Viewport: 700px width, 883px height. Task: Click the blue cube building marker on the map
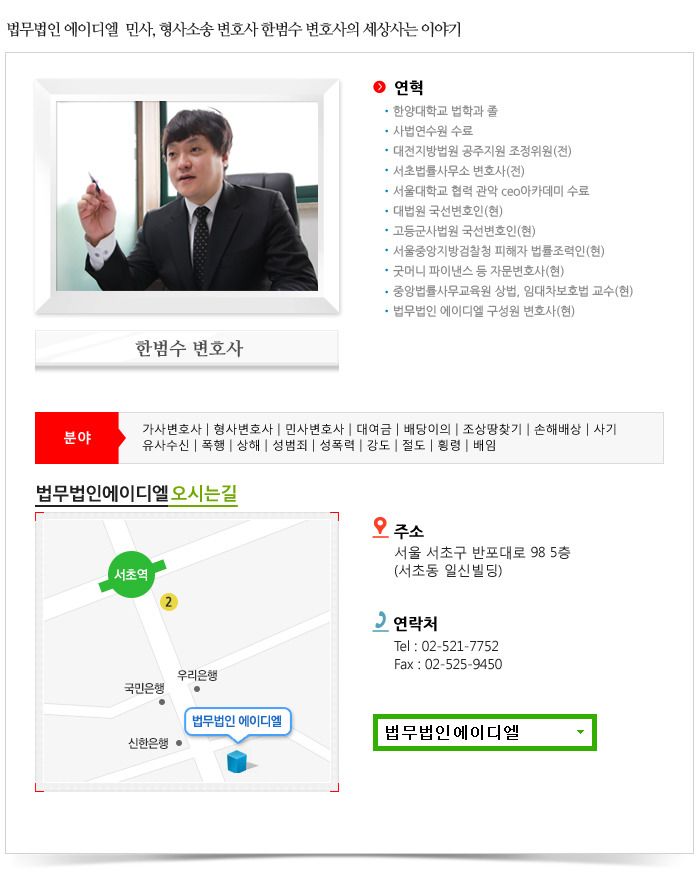(238, 761)
